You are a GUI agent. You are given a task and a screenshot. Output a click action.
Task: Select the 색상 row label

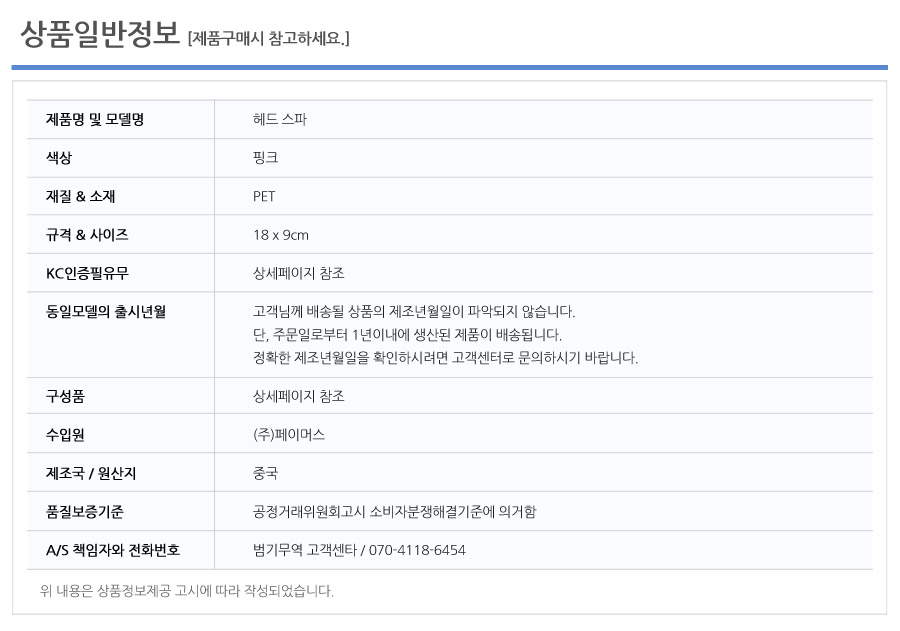click(x=59, y=158)
